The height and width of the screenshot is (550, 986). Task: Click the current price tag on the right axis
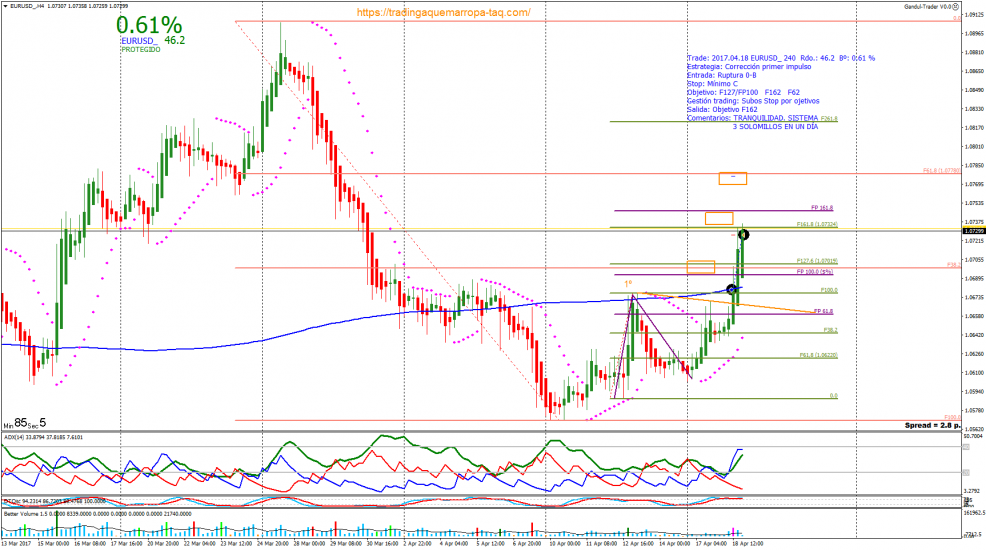(x=972, y=231)
